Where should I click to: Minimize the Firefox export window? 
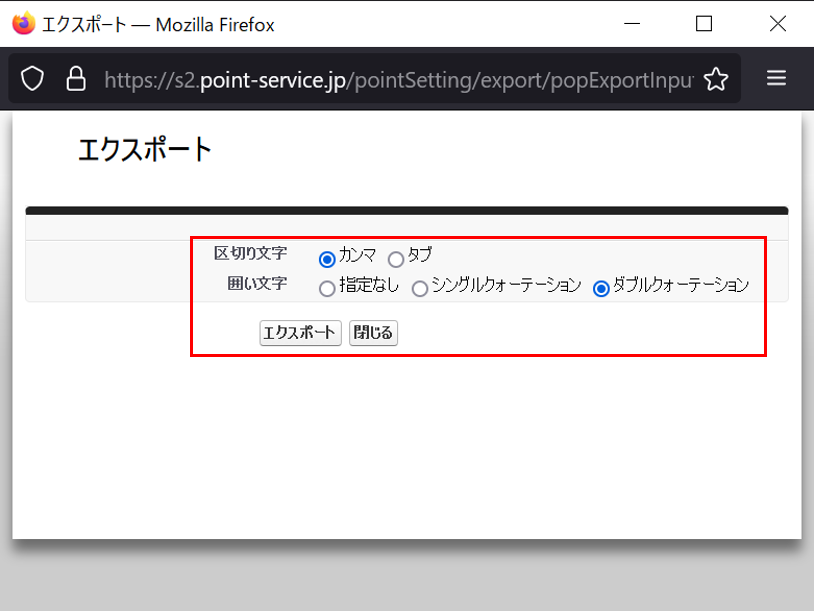click(631, 24)
